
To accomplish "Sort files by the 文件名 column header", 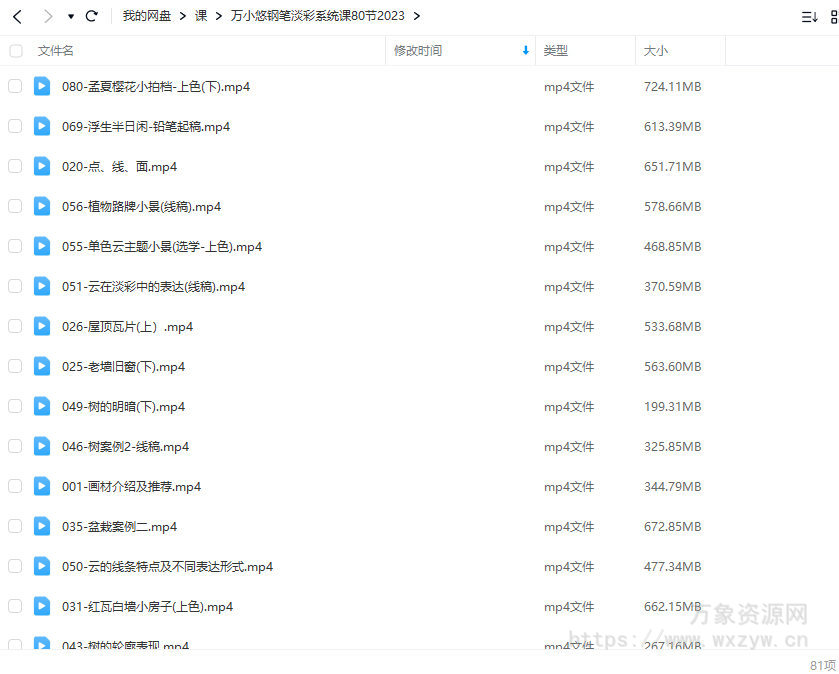I will tap(55, 50).
